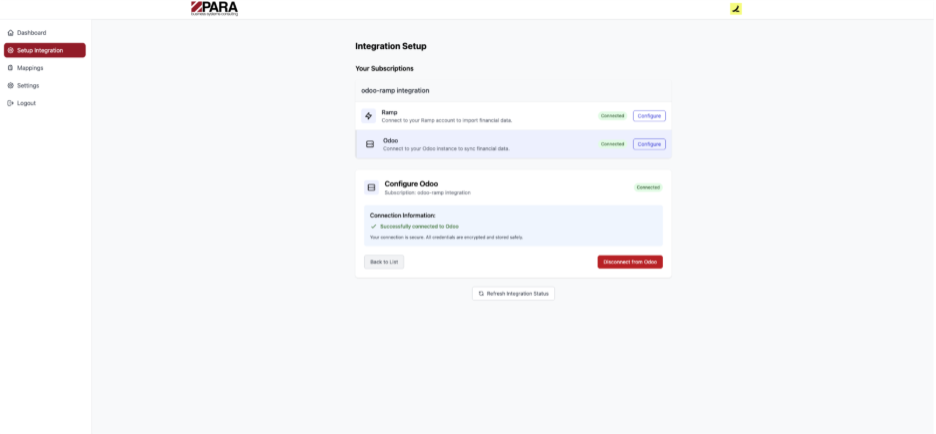Click the green success checkmark icon
The width and height of the screenshot is (936, 434).
[x=374, y=227]
